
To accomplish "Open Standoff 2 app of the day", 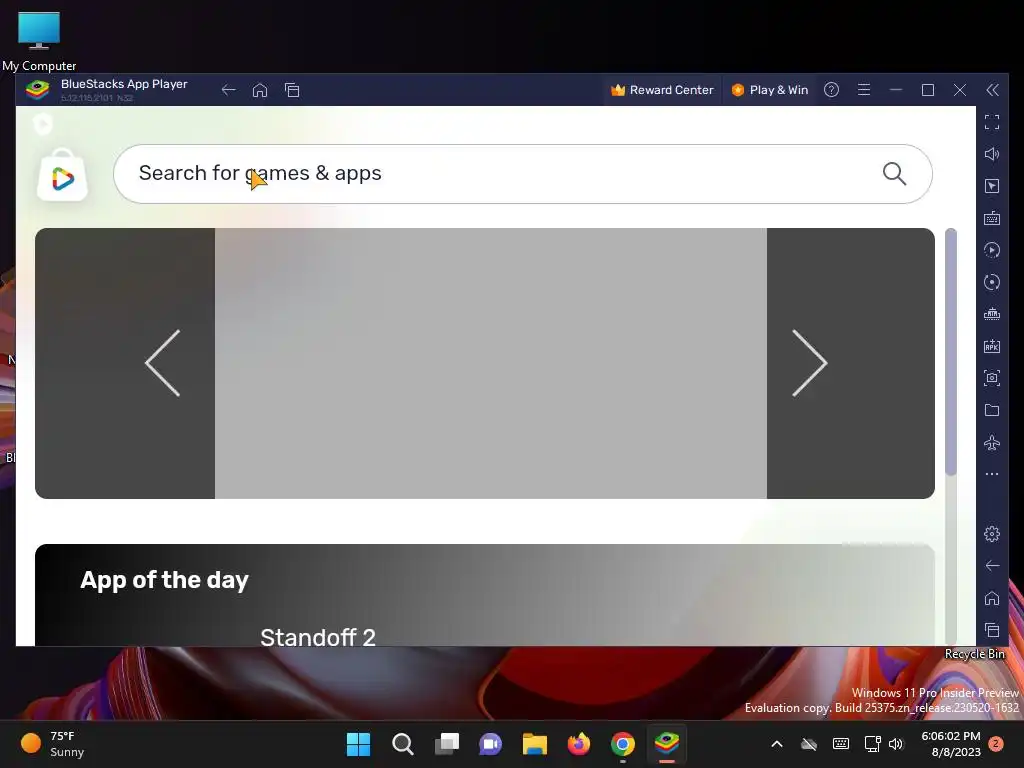I will click(x=318, y=637).
